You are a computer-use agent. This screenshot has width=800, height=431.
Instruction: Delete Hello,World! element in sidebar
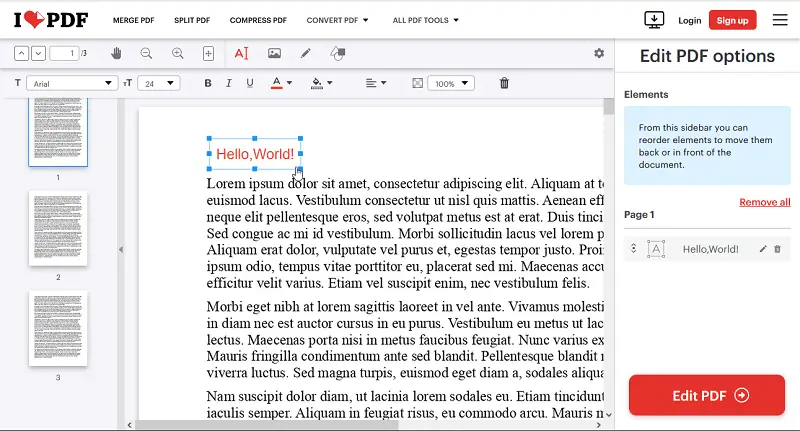click(x=777, y=249)
